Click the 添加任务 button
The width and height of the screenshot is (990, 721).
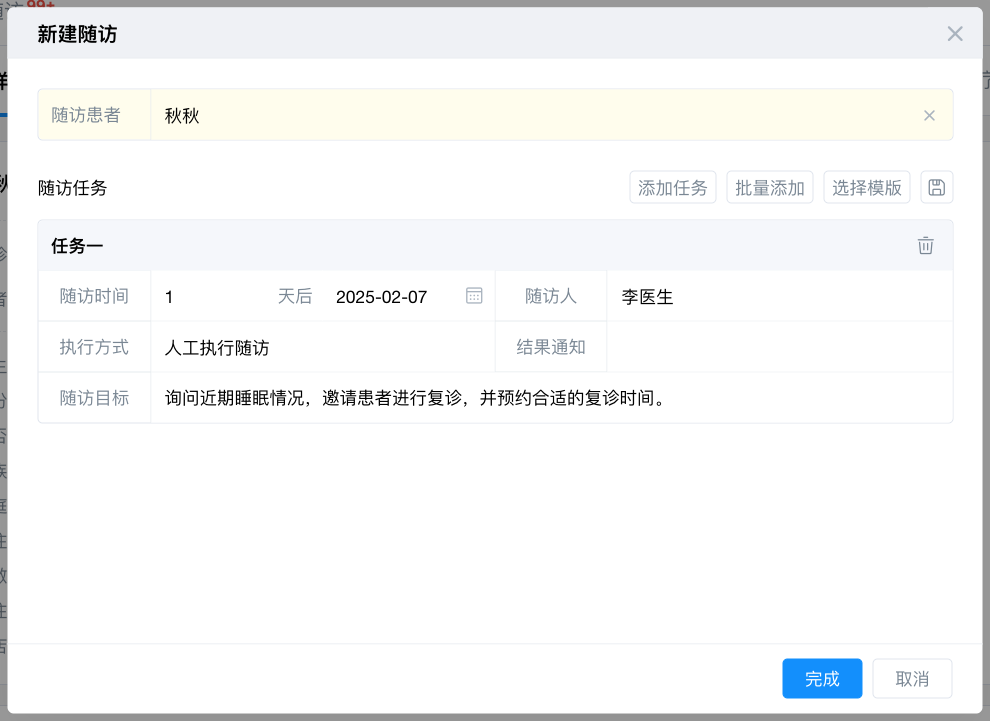[673, 188]
